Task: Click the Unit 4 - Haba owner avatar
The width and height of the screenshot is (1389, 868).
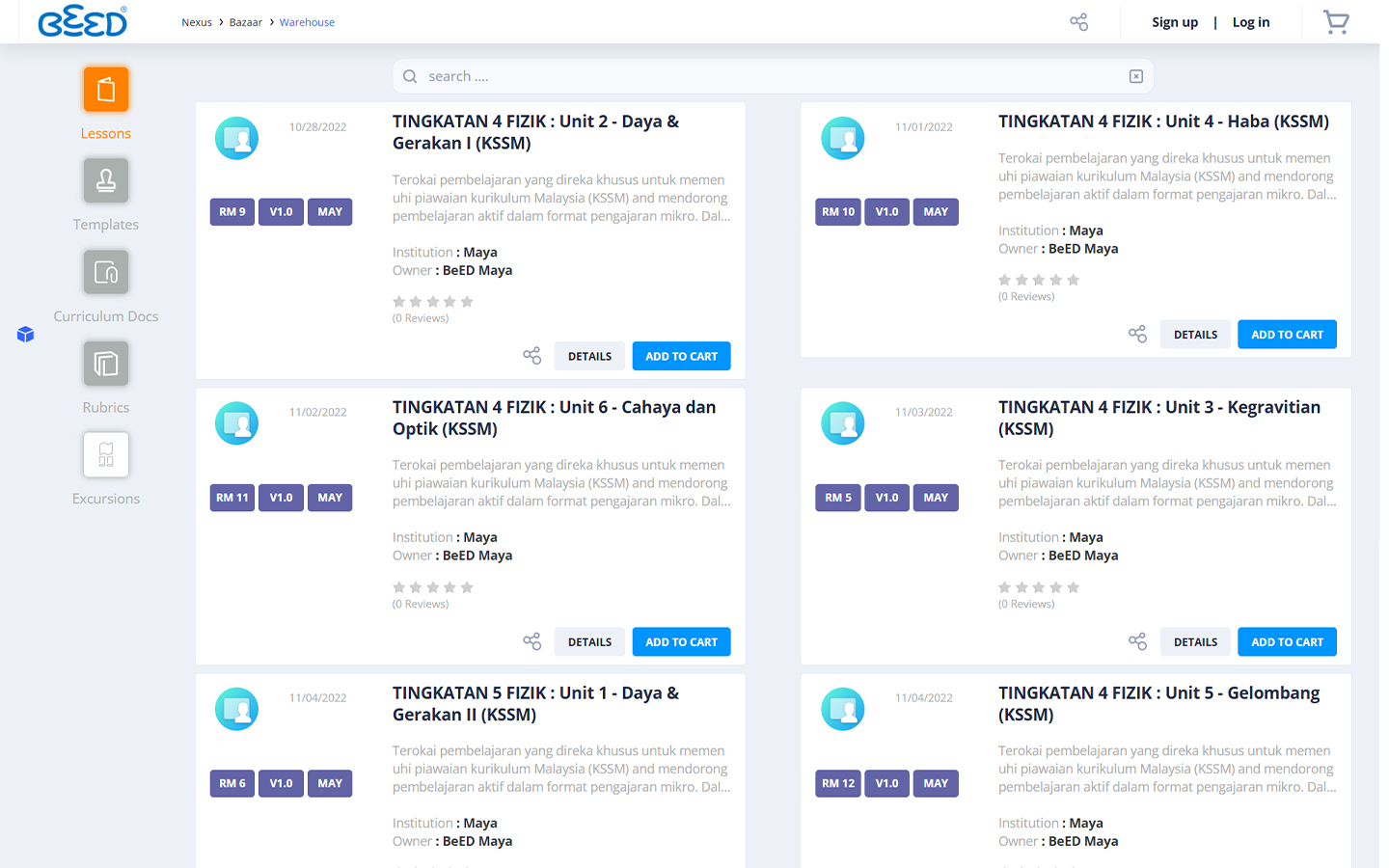Action: (x=842, y=138)
